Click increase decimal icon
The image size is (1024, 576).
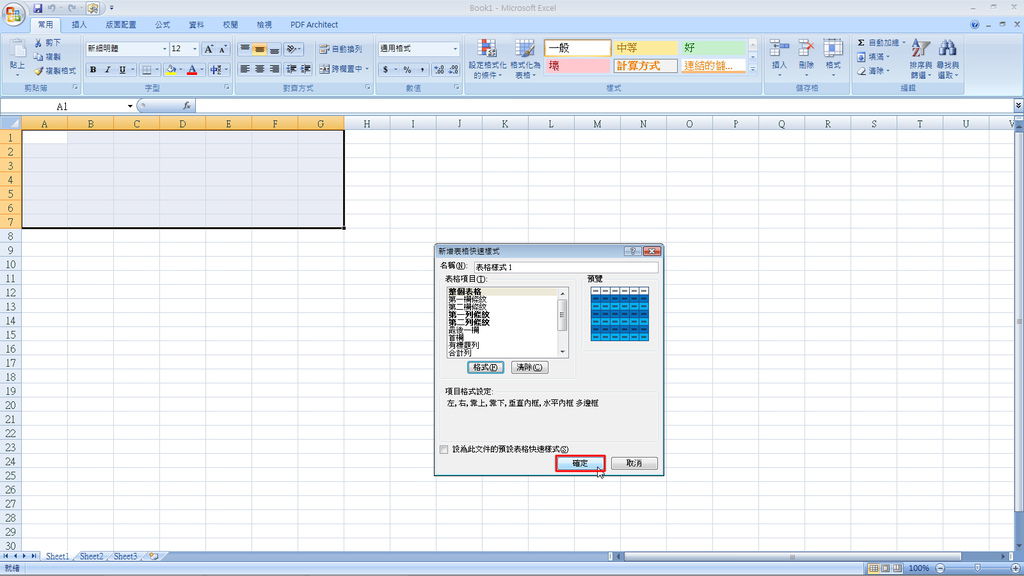click(439, 69)
